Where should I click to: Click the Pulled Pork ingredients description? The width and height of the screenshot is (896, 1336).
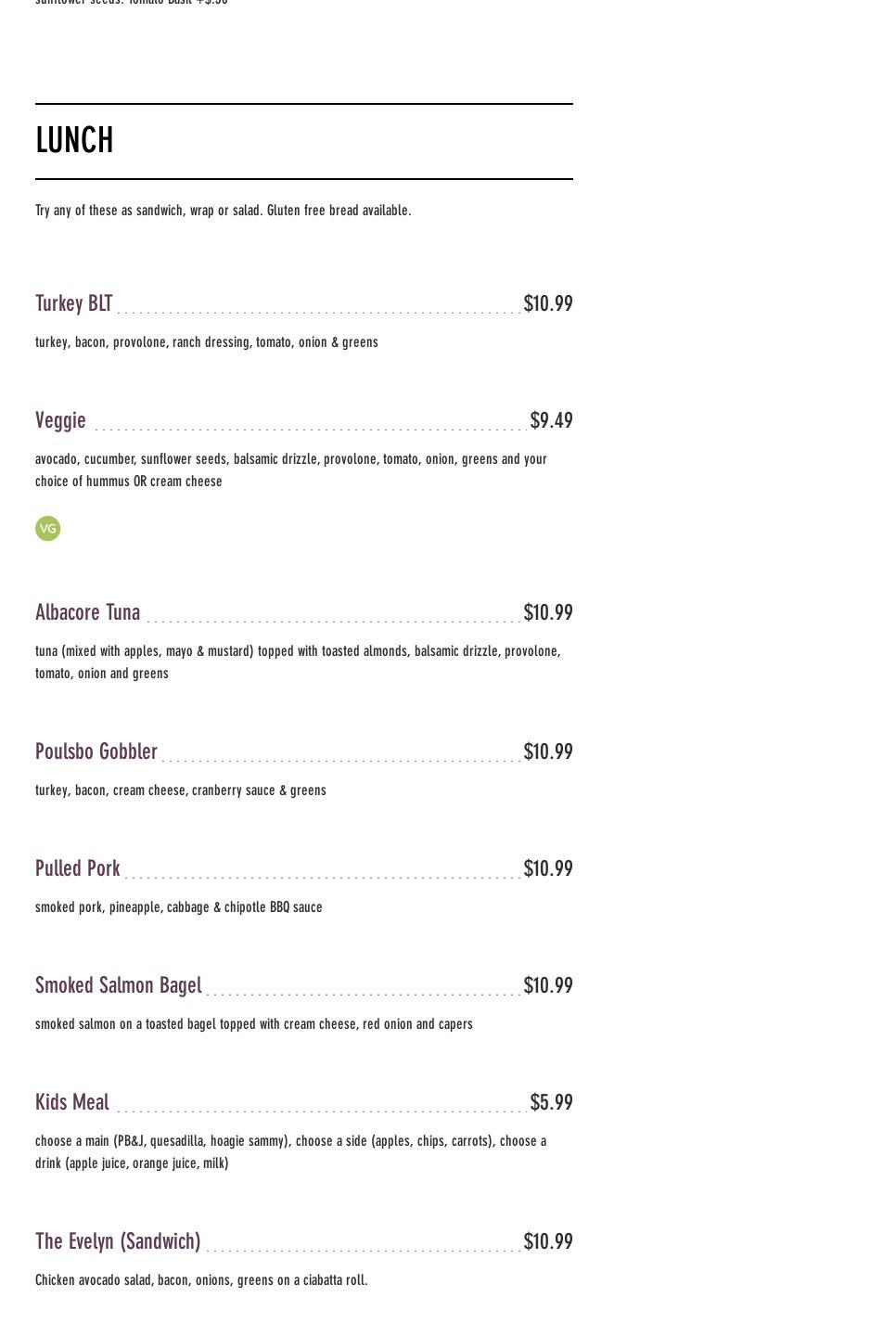pyautogui.click(x=179, y=907)
